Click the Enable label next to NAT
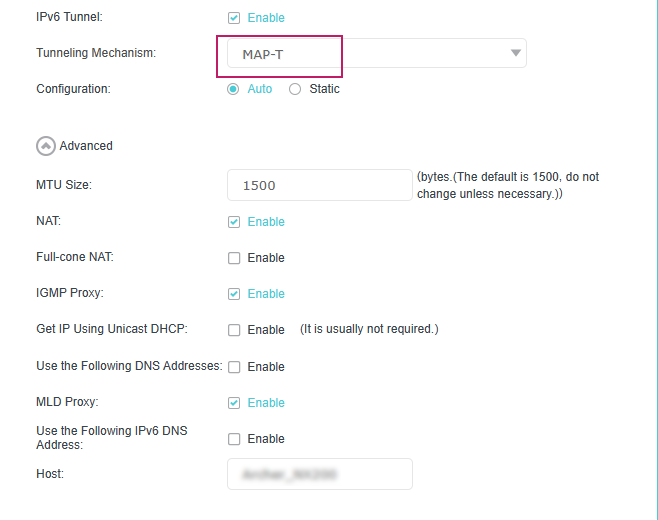Screen dimensions: 658x520 click(x=266, y=222)
